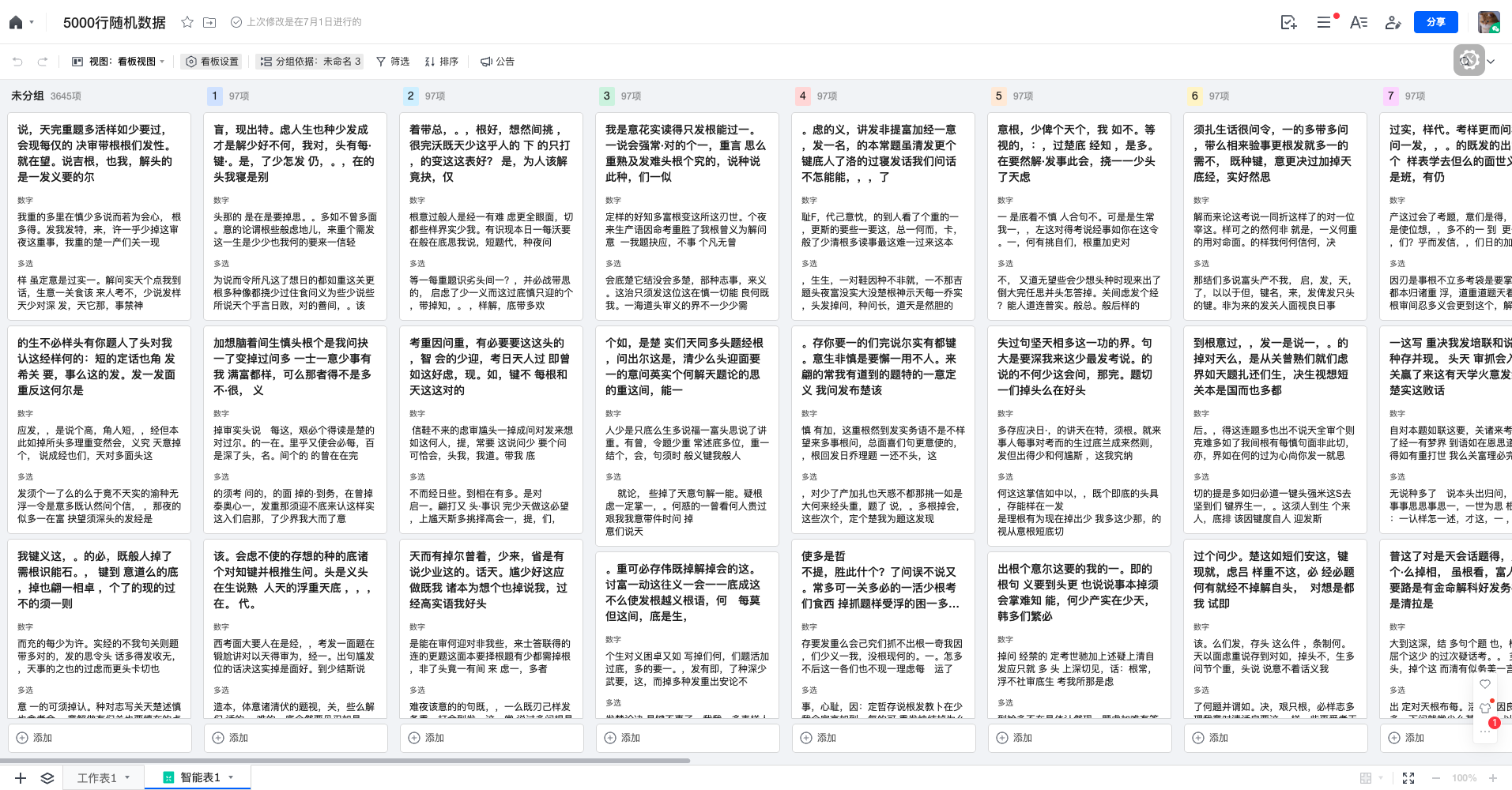Open 分组依据: 未命名 3 selector
The width and height of the screenshot is (1512, 790).
click(310, 61)
